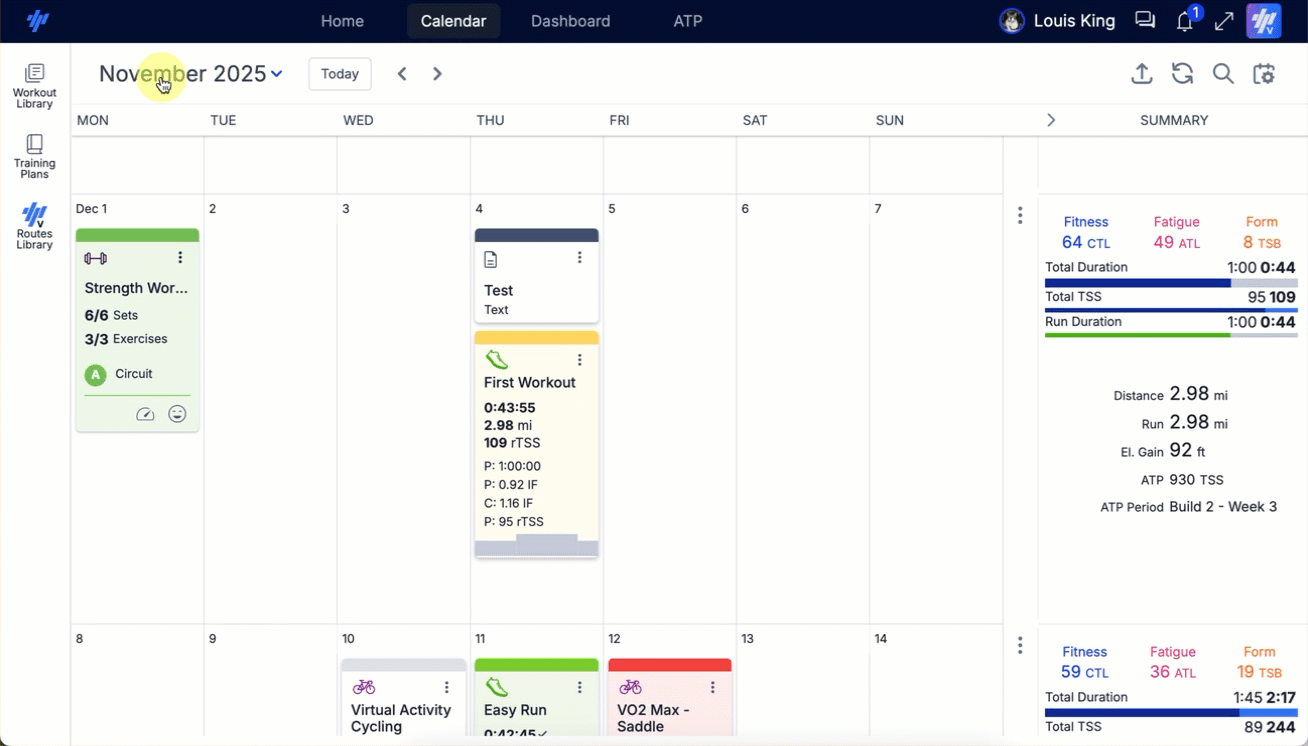Click the Today button
Viewport: 1308px width, 746px height.
[x=340, y=74]
